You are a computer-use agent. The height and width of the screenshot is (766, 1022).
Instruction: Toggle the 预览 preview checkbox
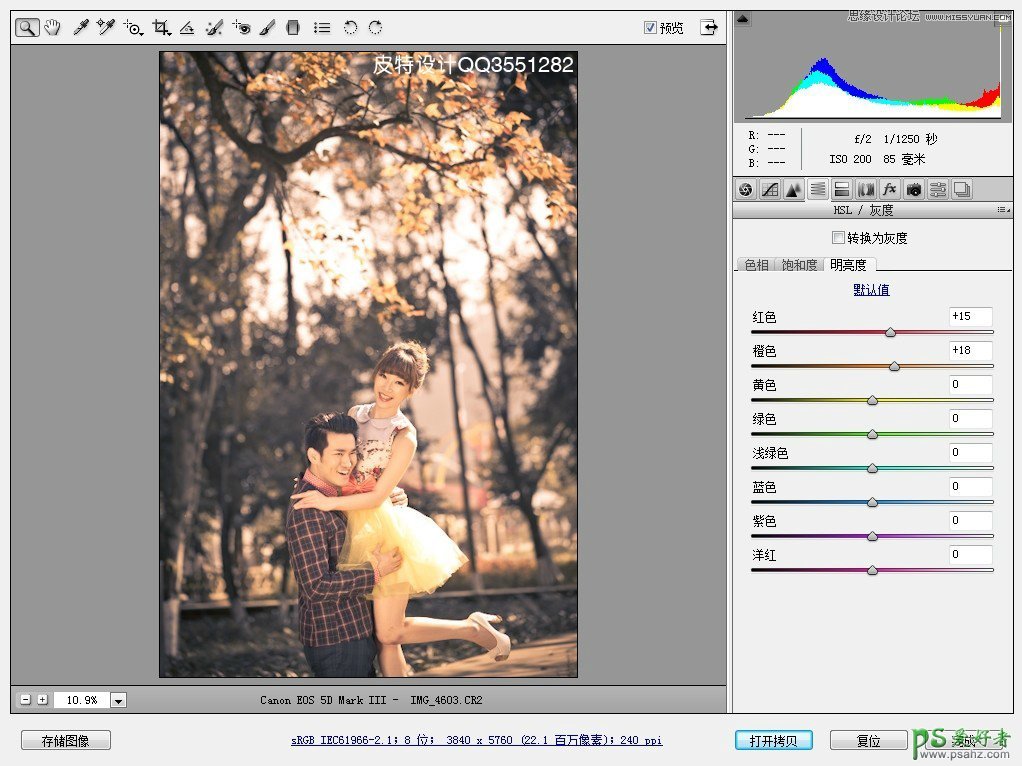point(651,28)
